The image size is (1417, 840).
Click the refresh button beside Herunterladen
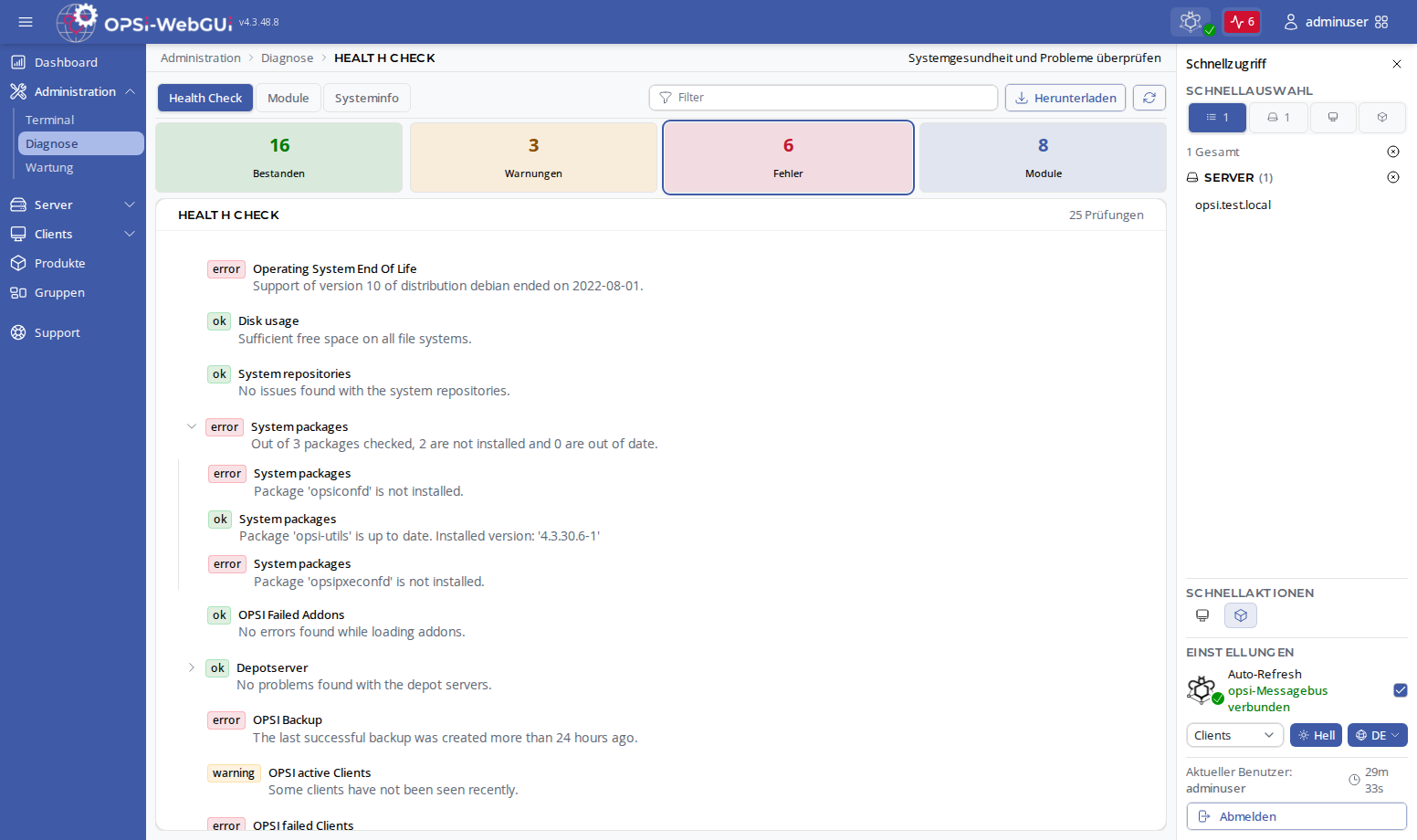pos(1149,98)
